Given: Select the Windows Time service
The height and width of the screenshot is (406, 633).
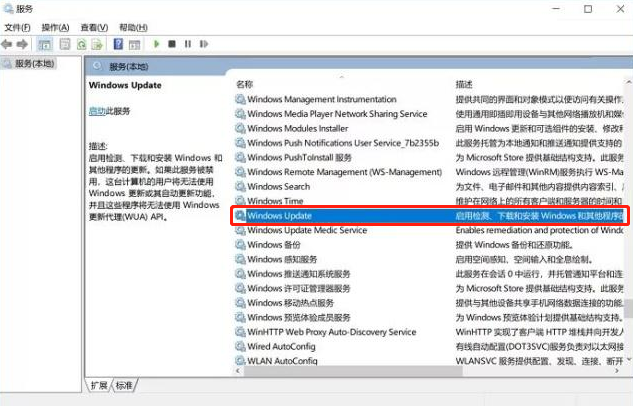Looking at the screenshot, I should pyautogui.click(x=430, y=201).
